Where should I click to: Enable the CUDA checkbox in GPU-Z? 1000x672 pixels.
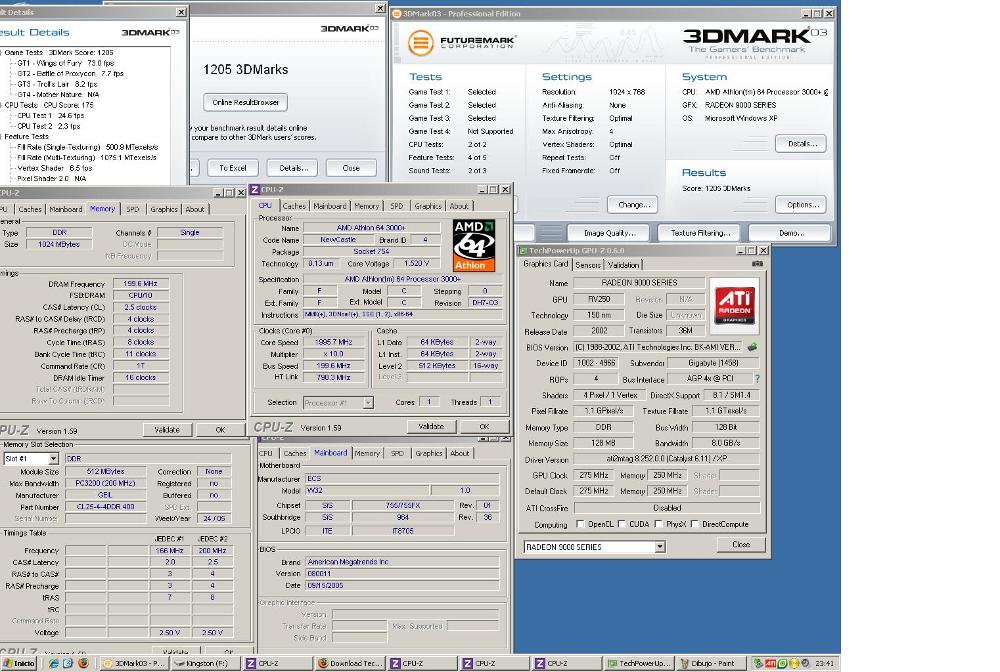622,524
